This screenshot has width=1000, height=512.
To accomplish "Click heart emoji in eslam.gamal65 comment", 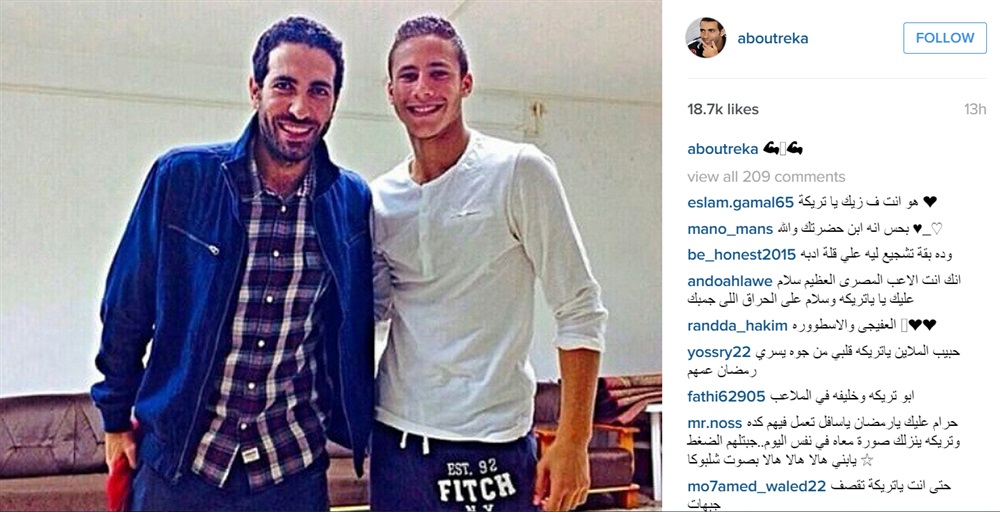I will pyautogui.click(x=930, y=202).
